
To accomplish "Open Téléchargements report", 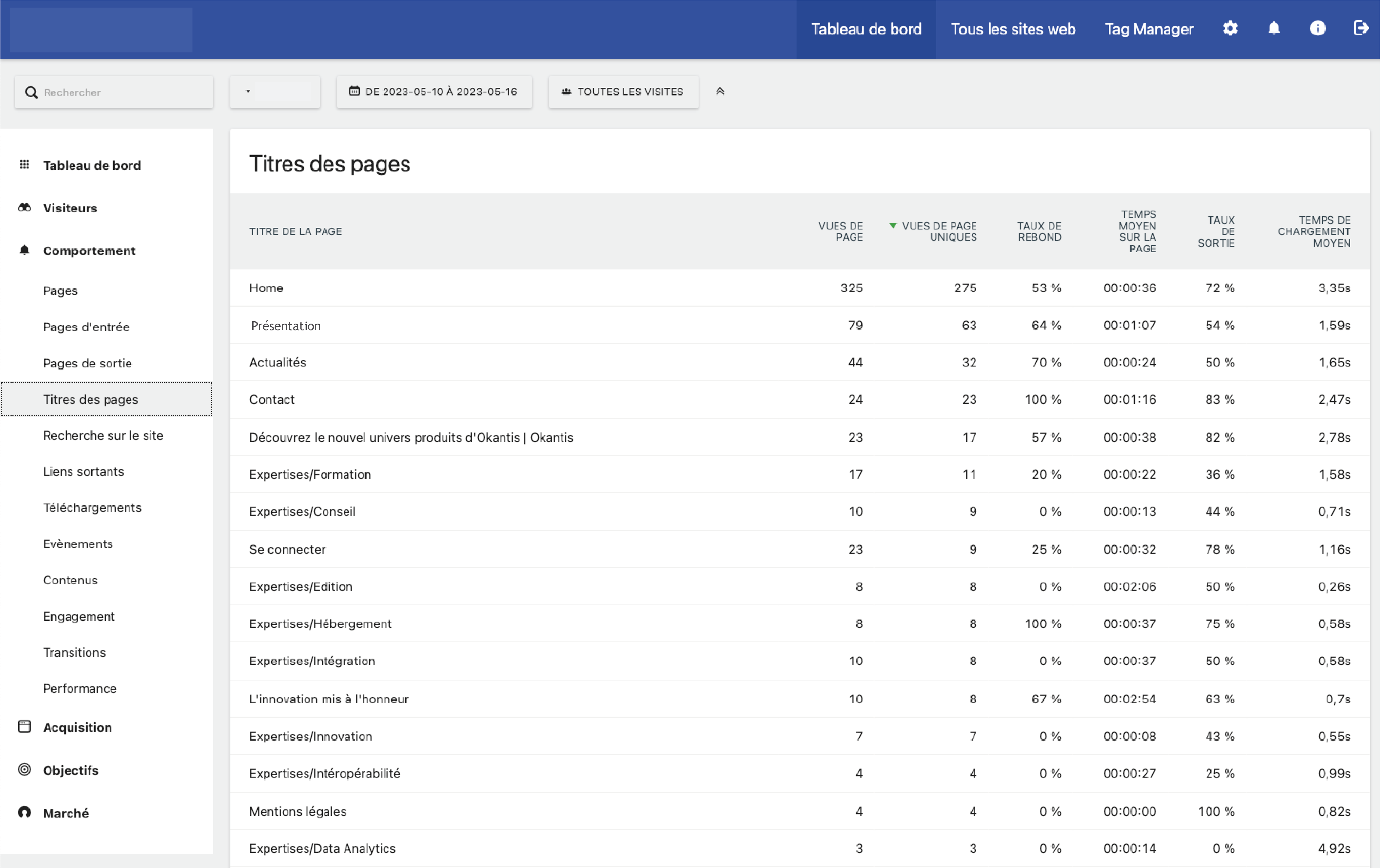I will (x=92, y=508).
